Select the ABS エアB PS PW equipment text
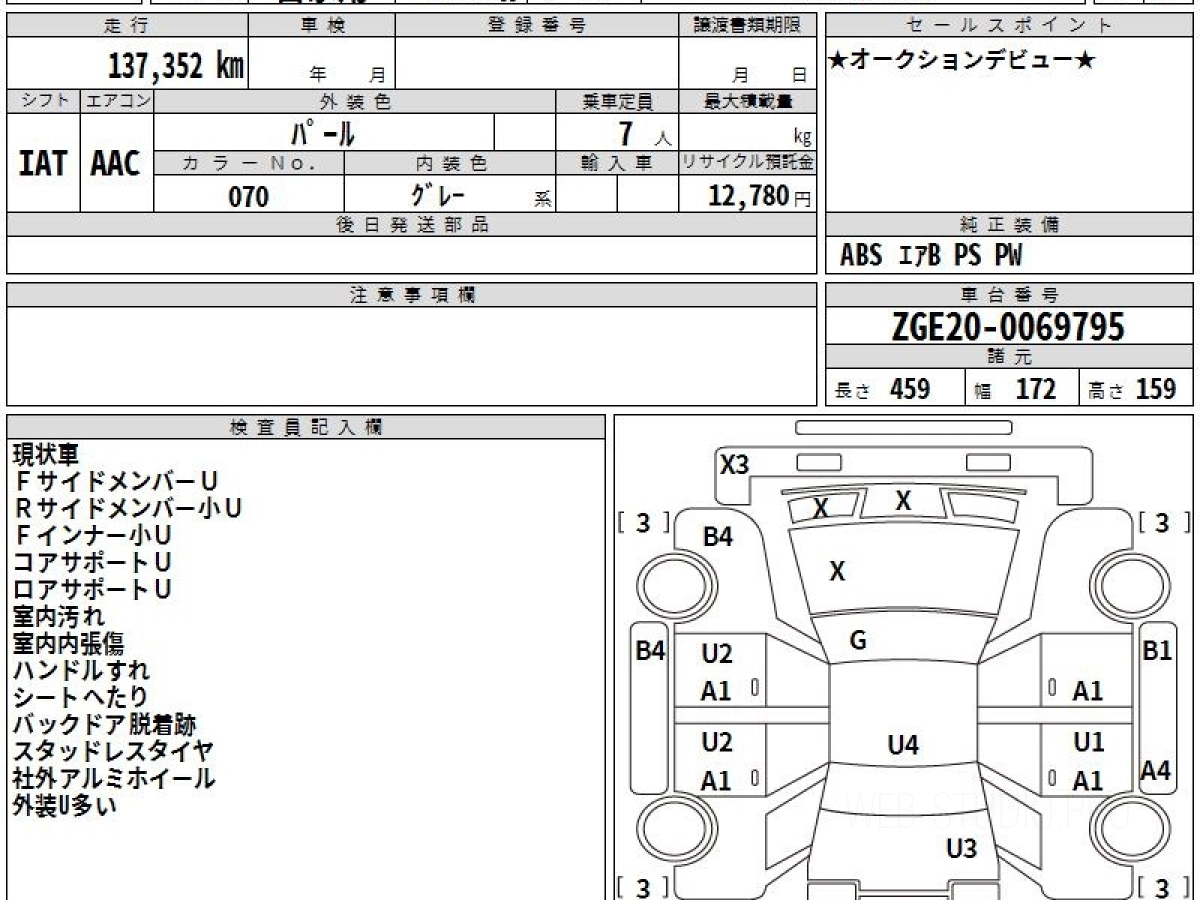The height and width of the screenshot is (900, 1200). click(x=931, y=257)
